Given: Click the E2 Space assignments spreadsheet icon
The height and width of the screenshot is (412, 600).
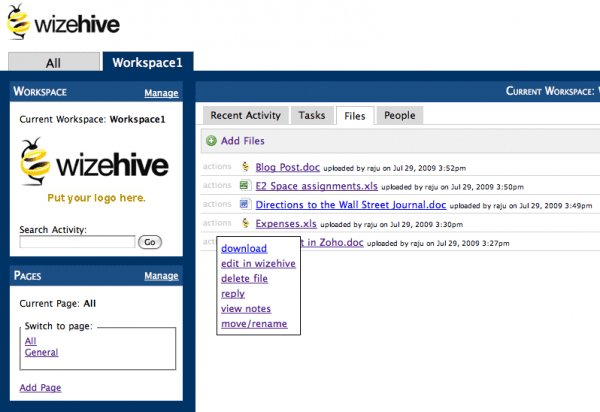Looking at the screenshot, I should 244,185.
